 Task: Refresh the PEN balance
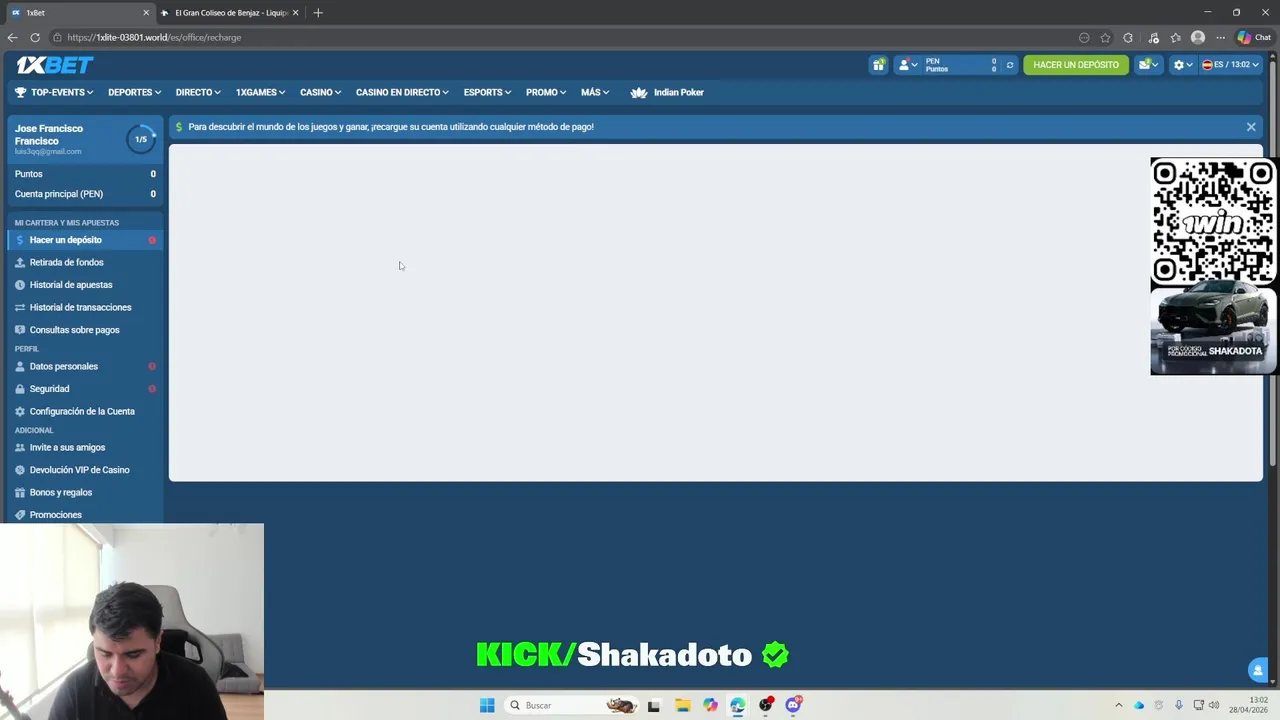point(1009,65)
